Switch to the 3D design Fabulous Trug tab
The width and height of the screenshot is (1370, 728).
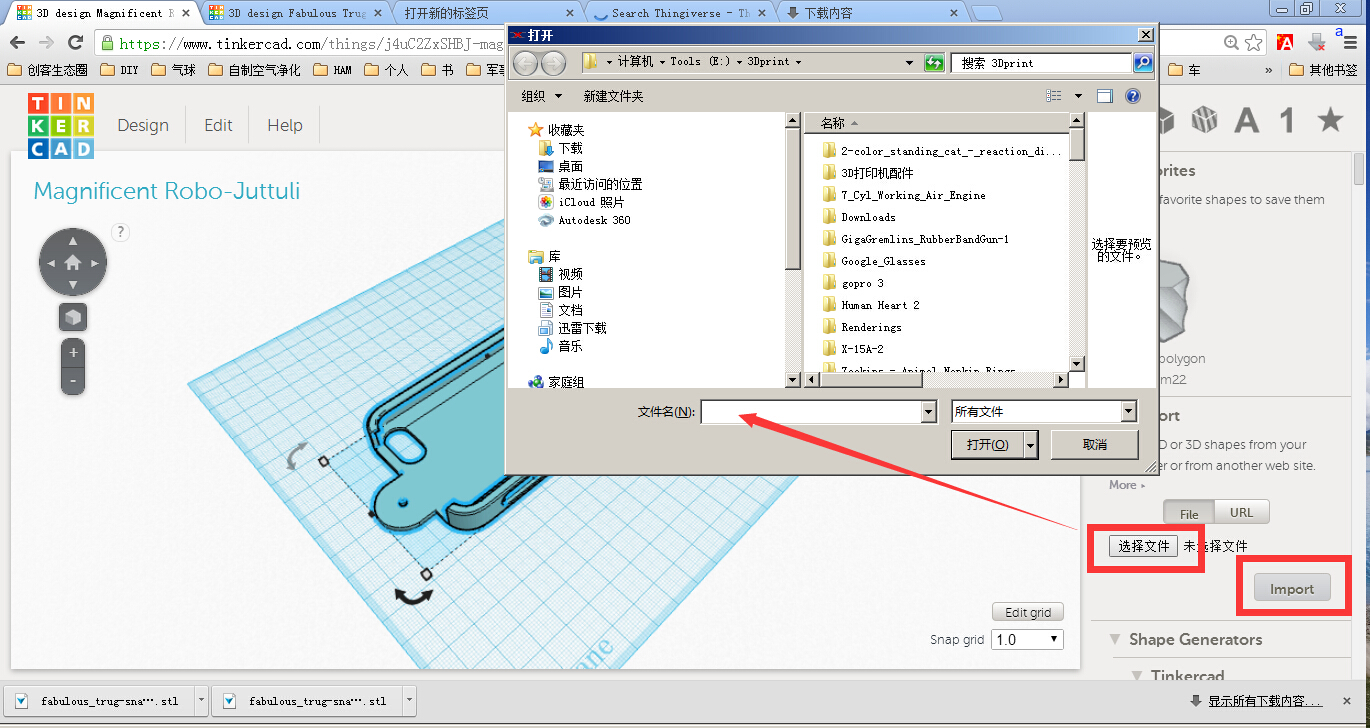click(296, 13)
